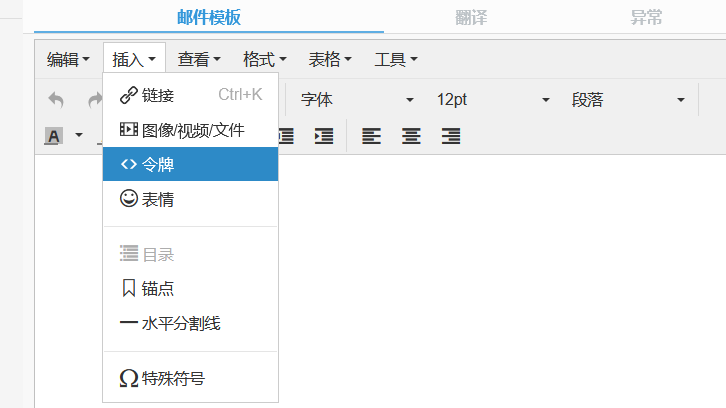The image size is (726, 408).
Task: Choose 链接 in the insert menu
Action: (x=190, y=95)
